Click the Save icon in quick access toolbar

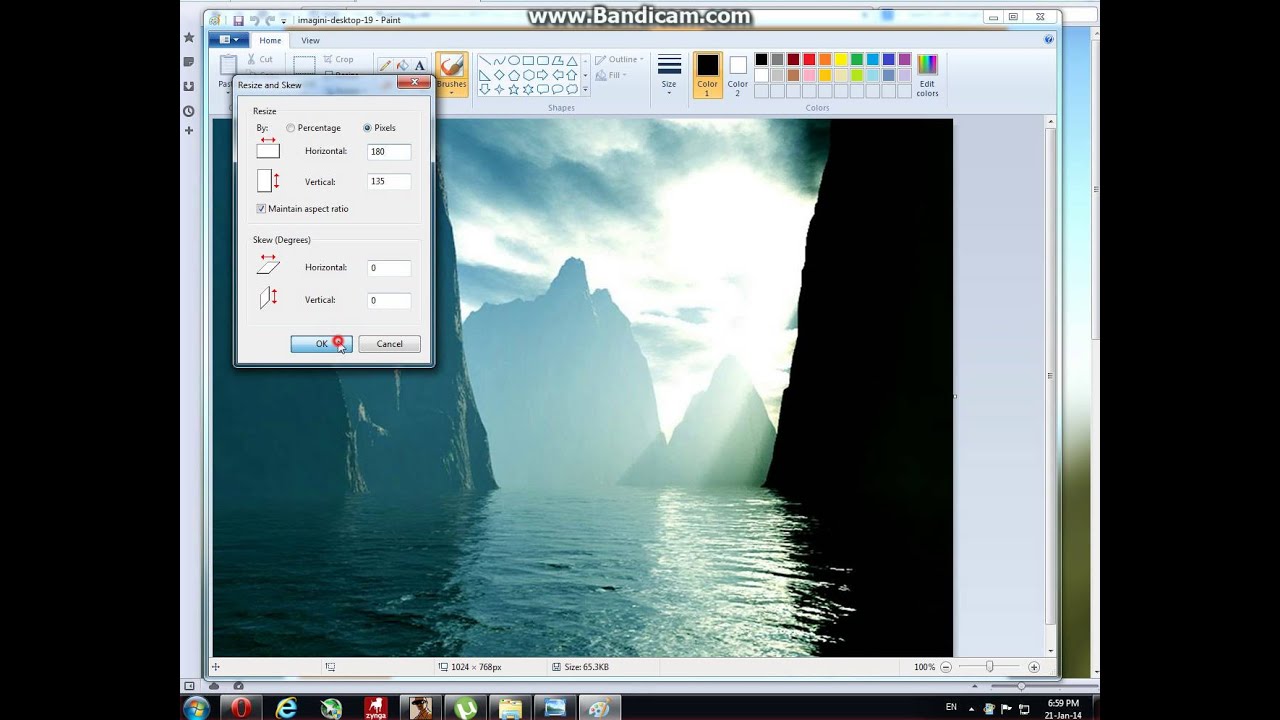(x=238, y=20)
